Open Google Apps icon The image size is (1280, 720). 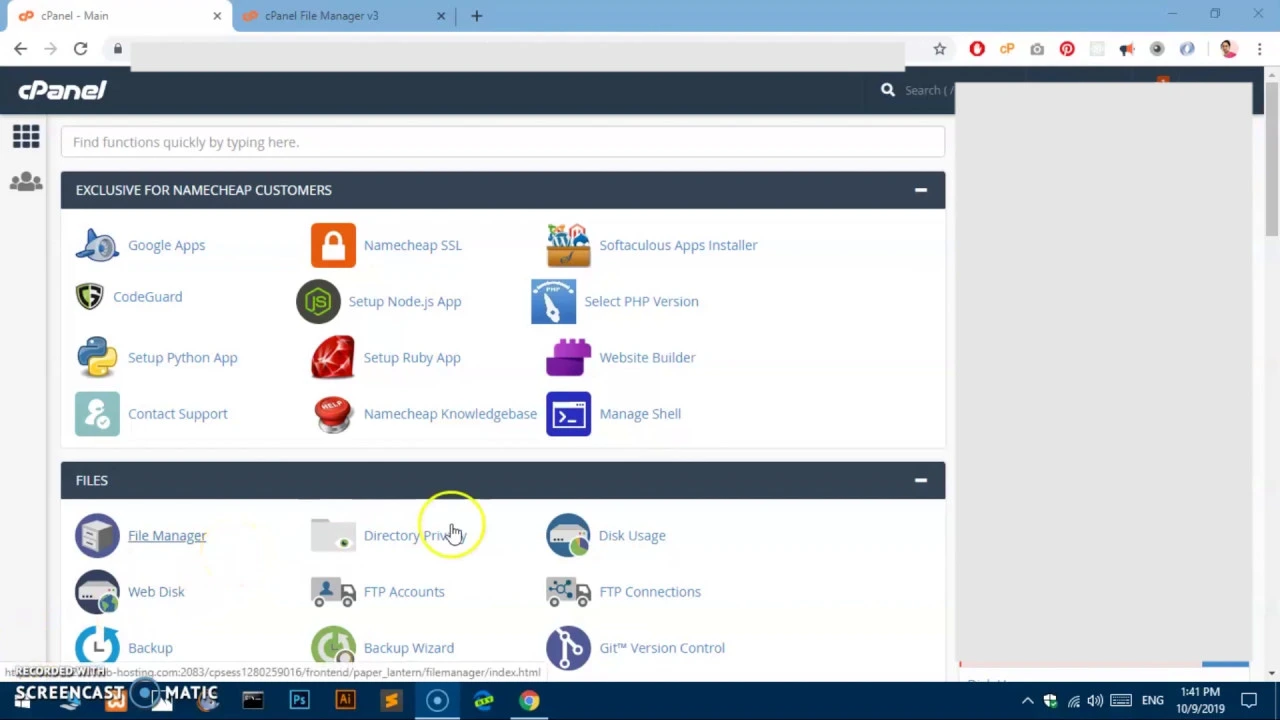(x=97, y=245)
